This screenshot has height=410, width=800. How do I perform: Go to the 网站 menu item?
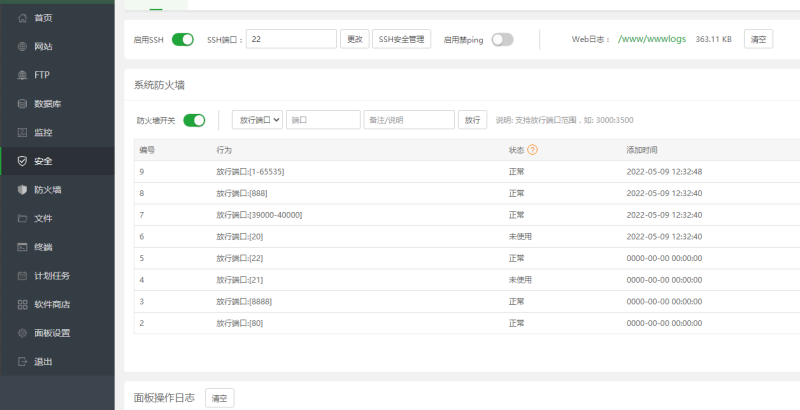(x=57, y=46)
